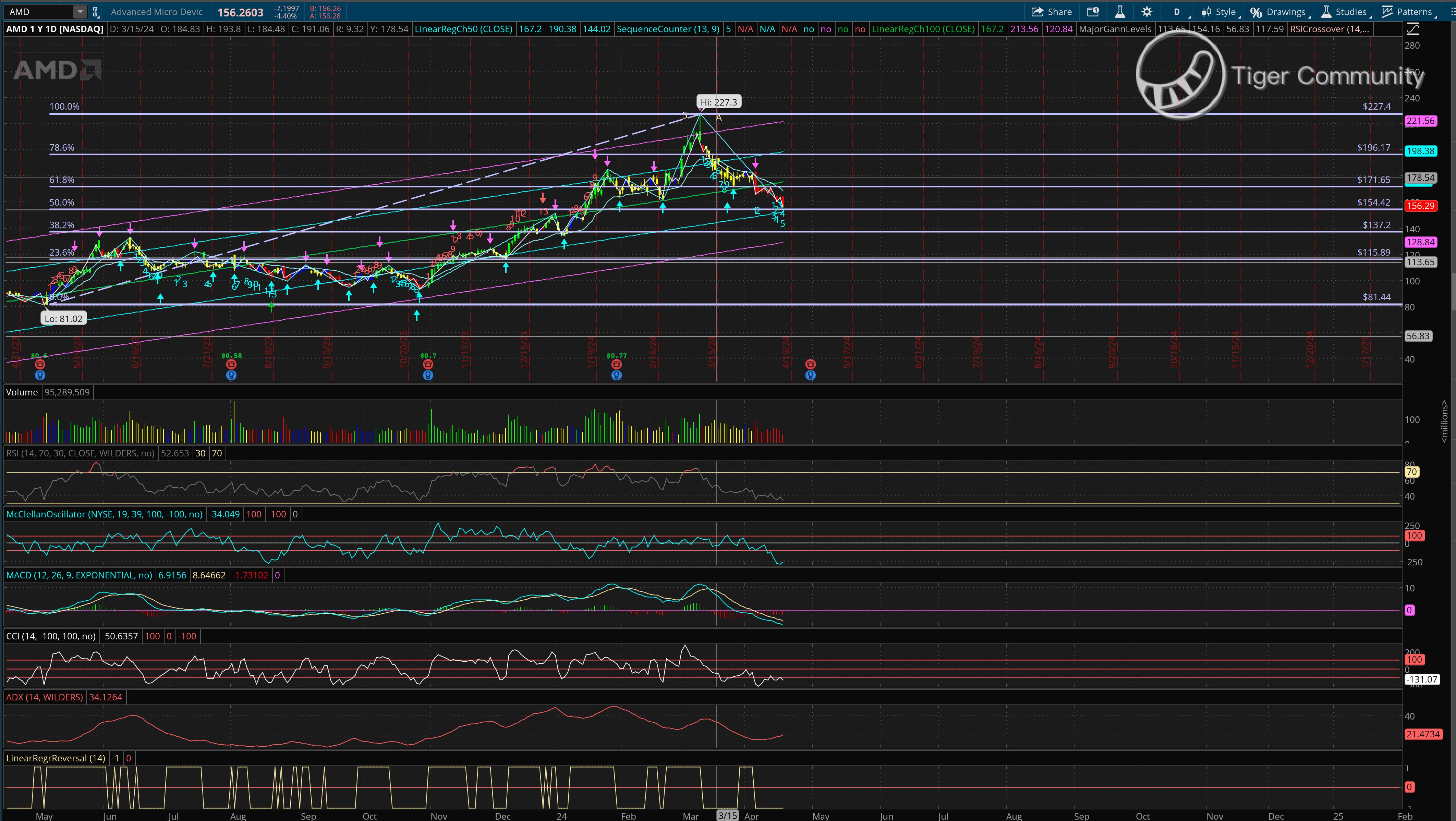1456x821 pixels.
Task: Open chart settings gear icon
Action: pyautogui.click(x=1147, y=12)
